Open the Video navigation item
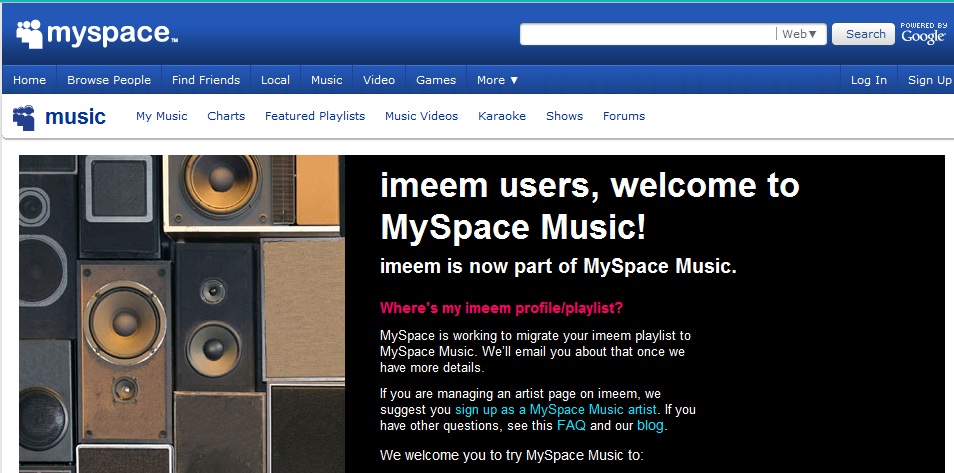 378,80
